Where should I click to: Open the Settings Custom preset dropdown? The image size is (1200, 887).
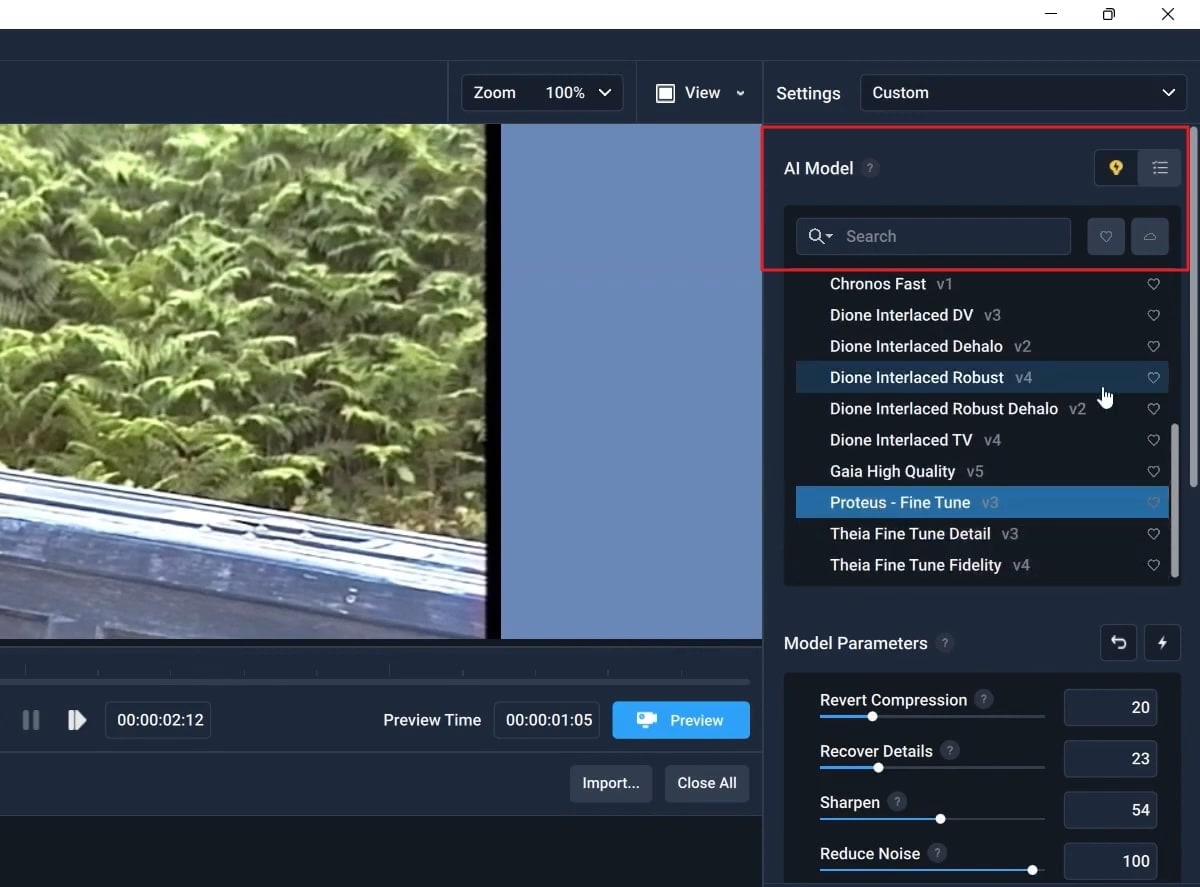point(1022,93)
